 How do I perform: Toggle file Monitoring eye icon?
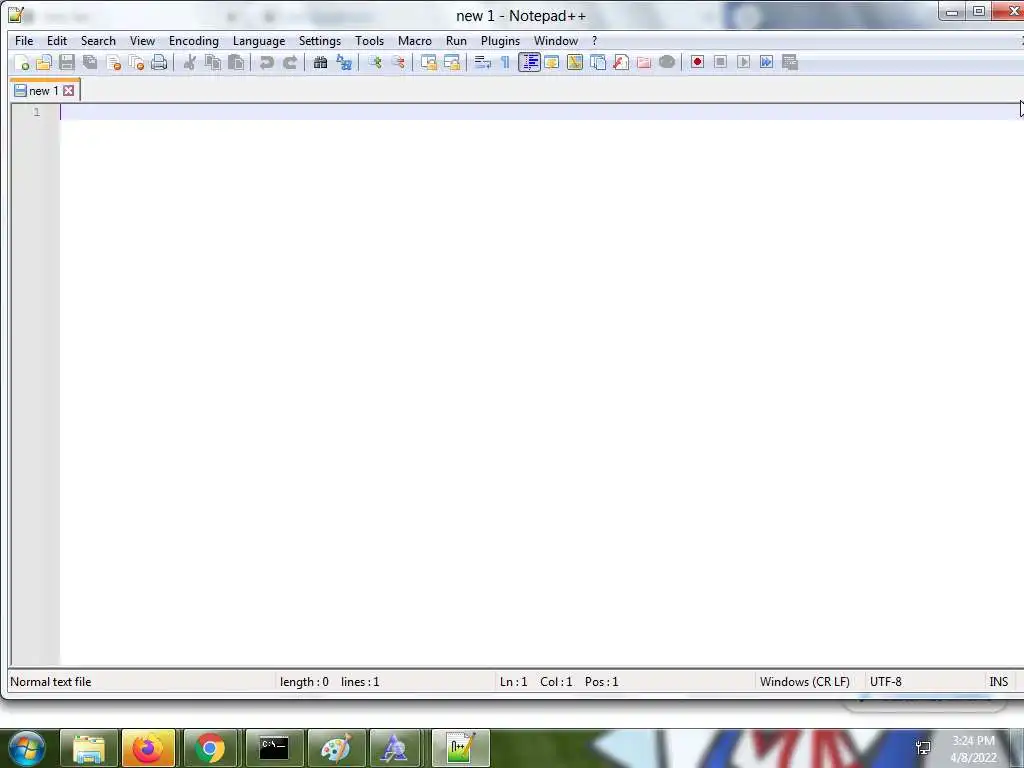pos(667,63)
